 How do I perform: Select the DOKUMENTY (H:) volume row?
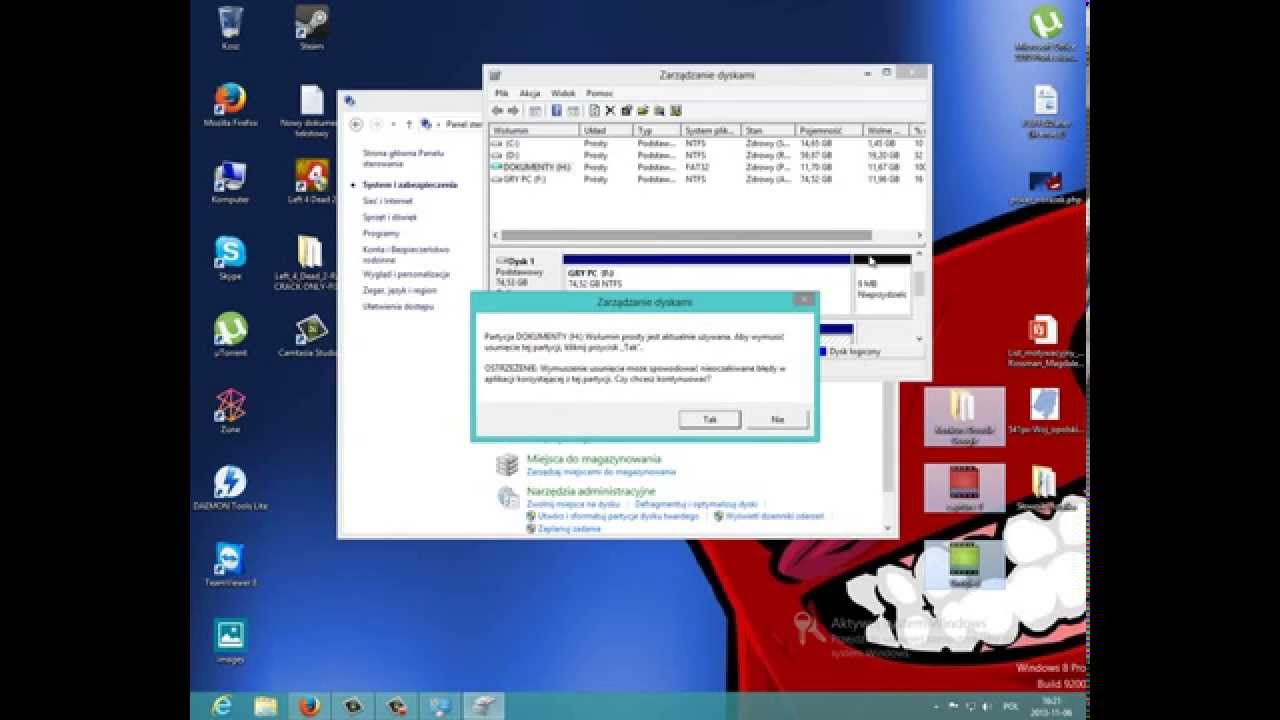coord(707,168)
